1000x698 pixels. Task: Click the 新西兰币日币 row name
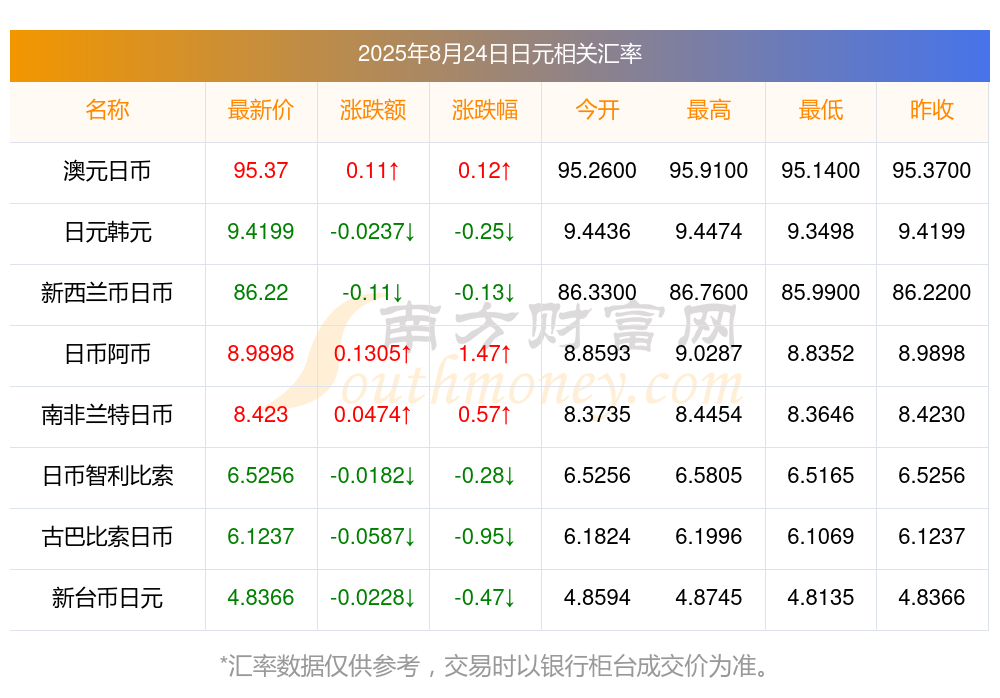coord(107,293)
